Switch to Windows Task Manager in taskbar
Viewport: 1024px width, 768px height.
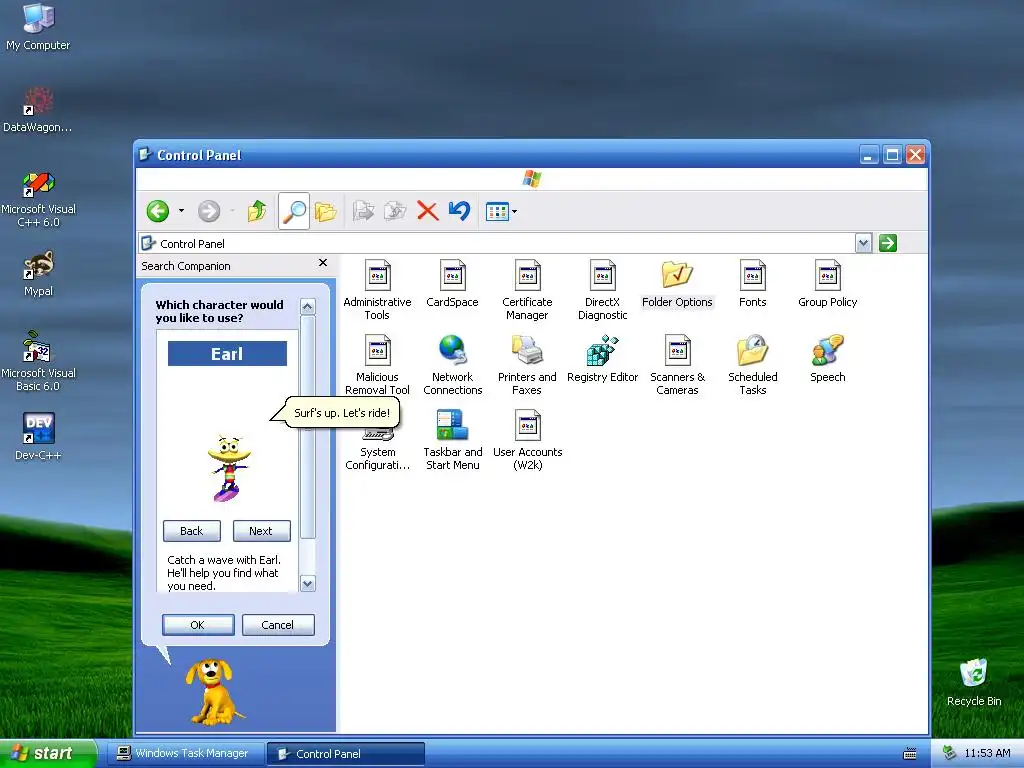pos(185,753)
